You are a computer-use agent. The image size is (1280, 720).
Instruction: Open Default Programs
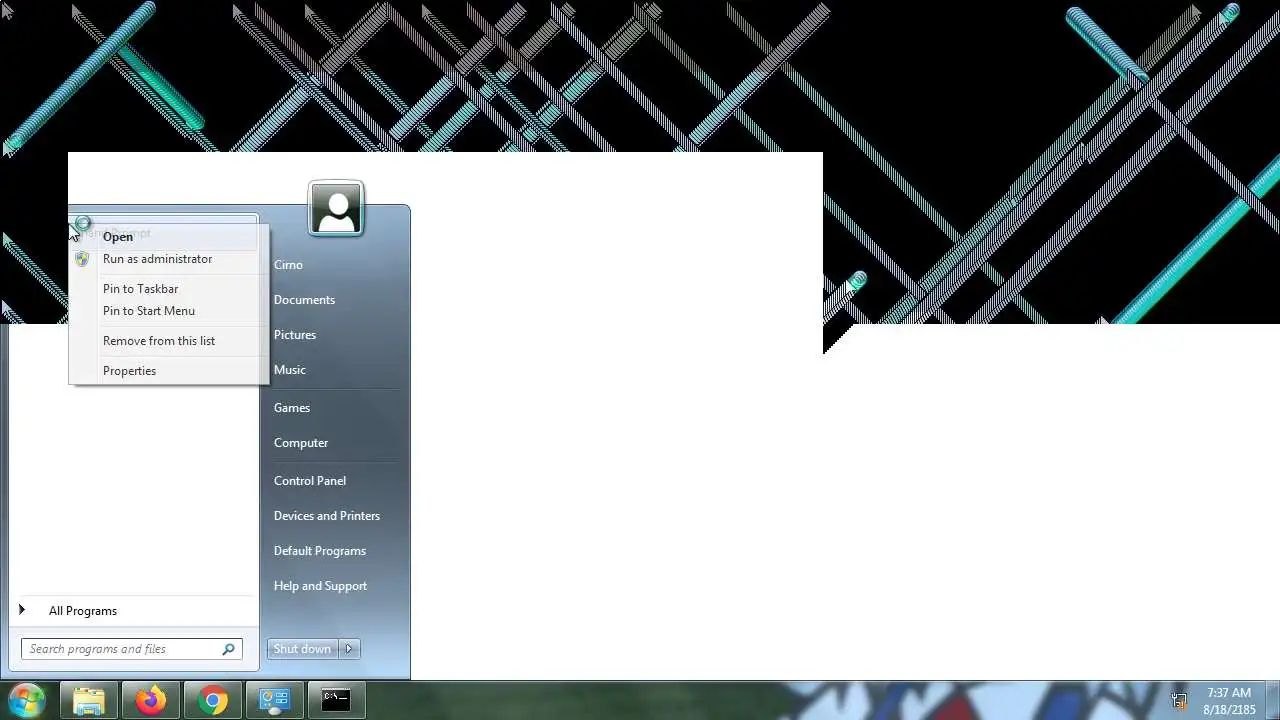click(320, 551)
